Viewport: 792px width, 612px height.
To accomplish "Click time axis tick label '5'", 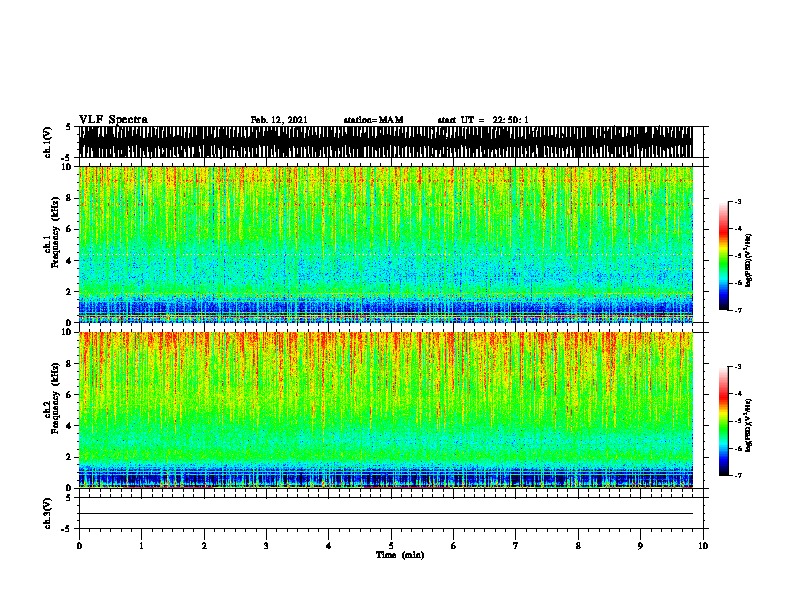I will [x=391, y=546].
